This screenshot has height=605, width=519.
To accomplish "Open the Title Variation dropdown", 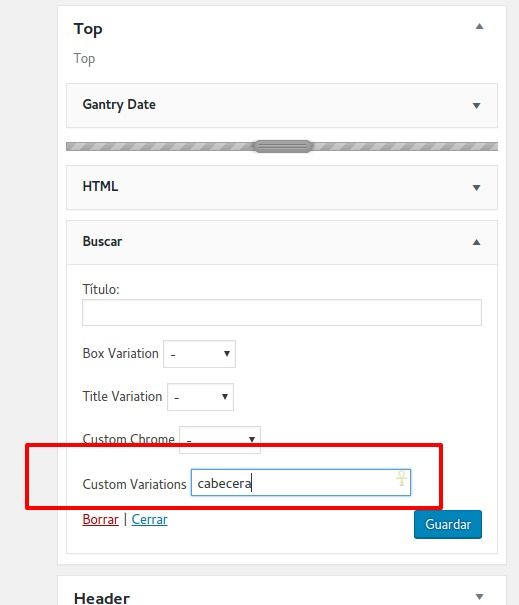I will [200, 397].
